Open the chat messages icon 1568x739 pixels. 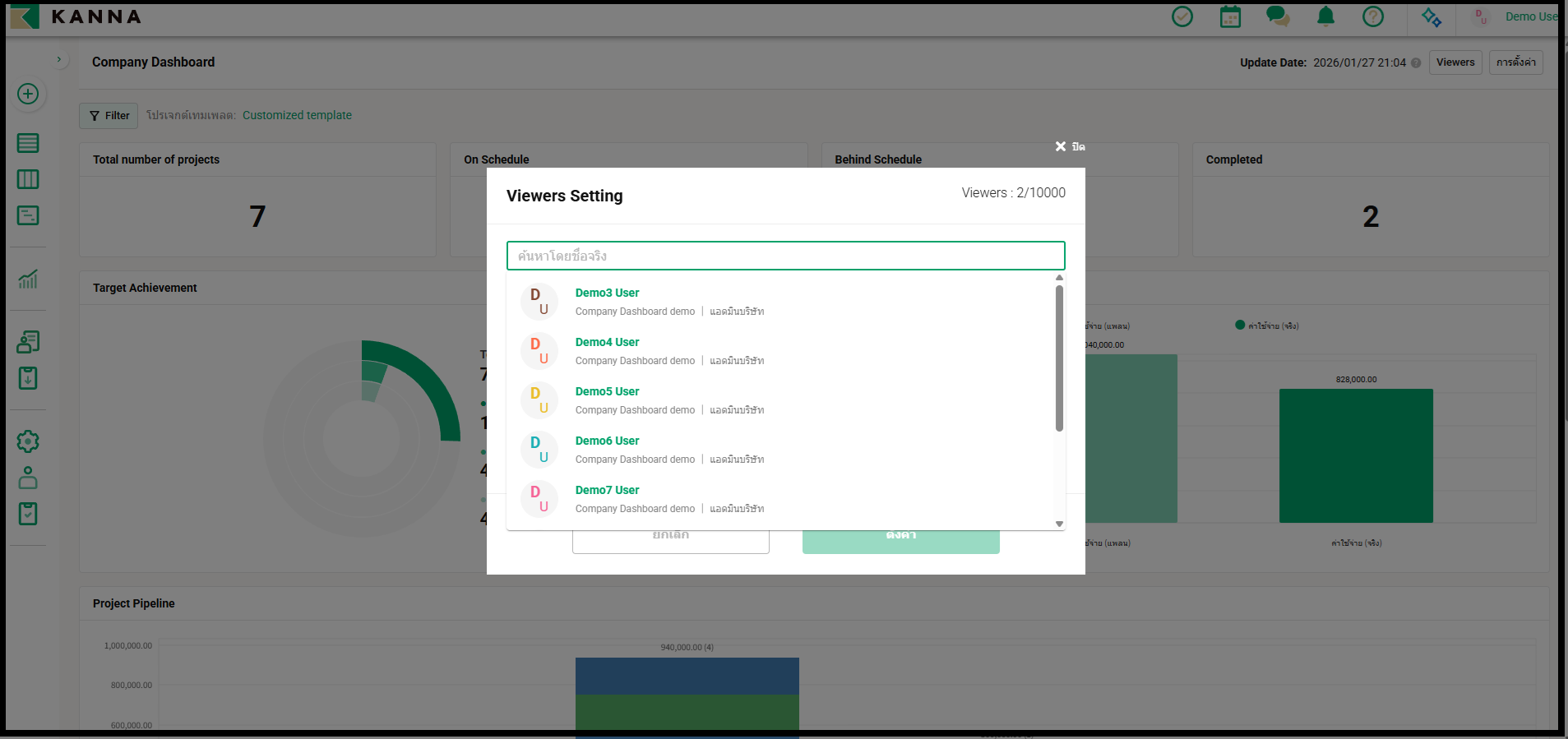pos(1277,16)
